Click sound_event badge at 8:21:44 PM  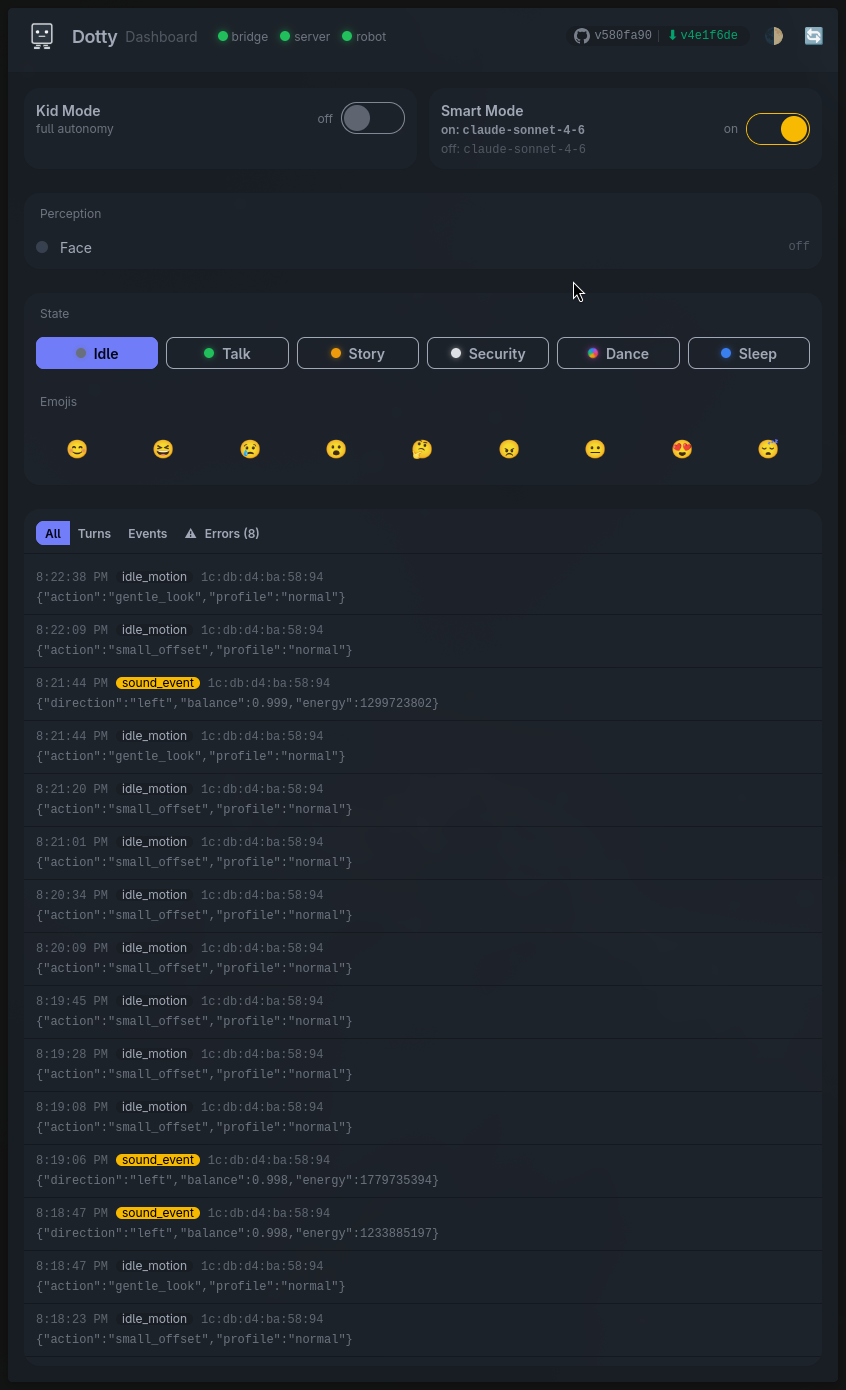coord(158,683)
